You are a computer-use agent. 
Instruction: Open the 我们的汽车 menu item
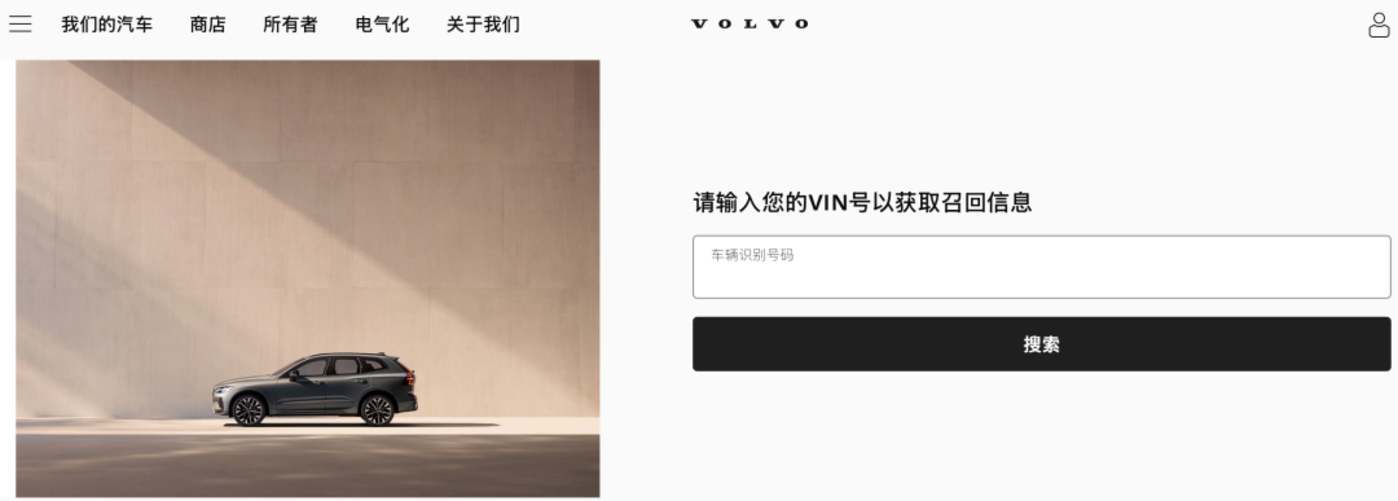(107, 24)
